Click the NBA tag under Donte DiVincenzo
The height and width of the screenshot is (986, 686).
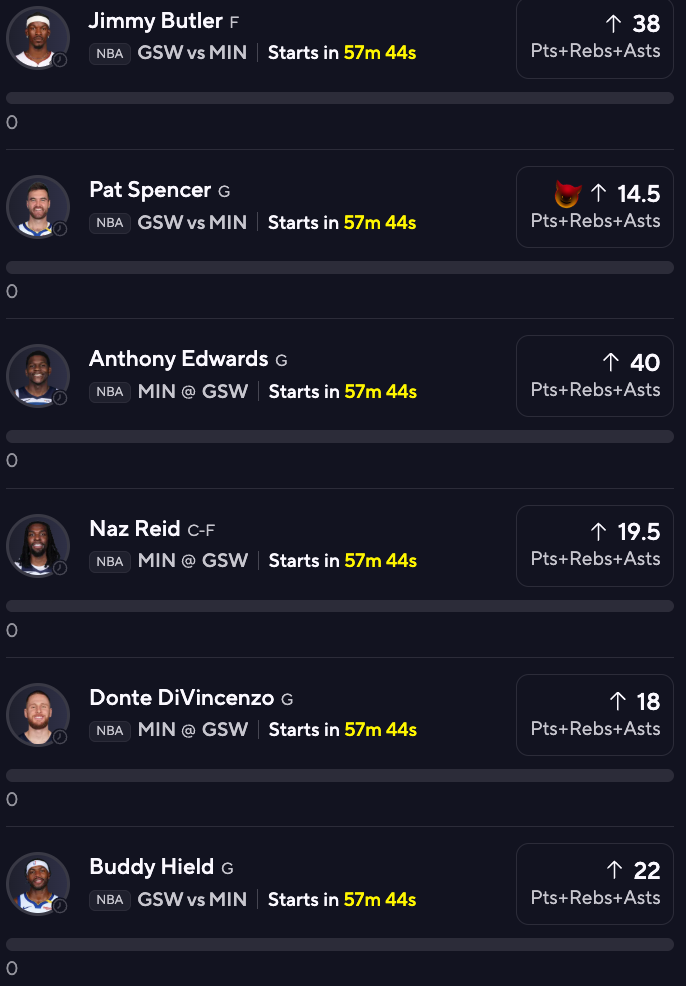coord(109,731)
